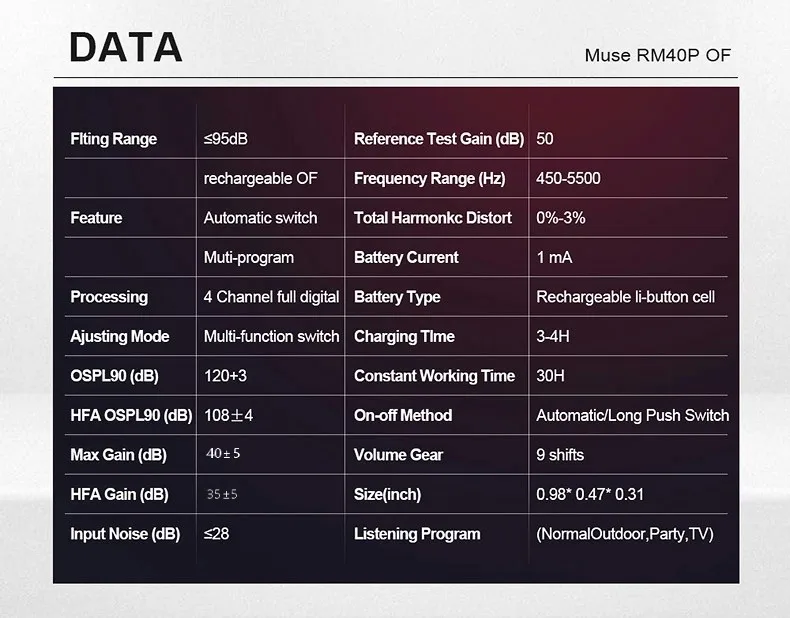Viewport: 790px width, 618px height.
Task: Select Automatic switch feature text
Action: tap(260, 218)
